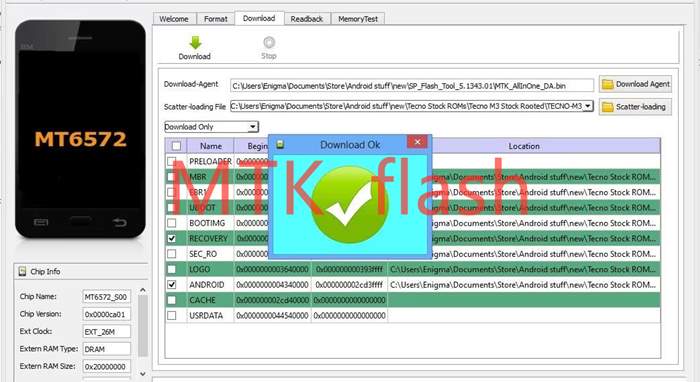
Task: Click the LOGO row location path
Action: click(523, 269)
